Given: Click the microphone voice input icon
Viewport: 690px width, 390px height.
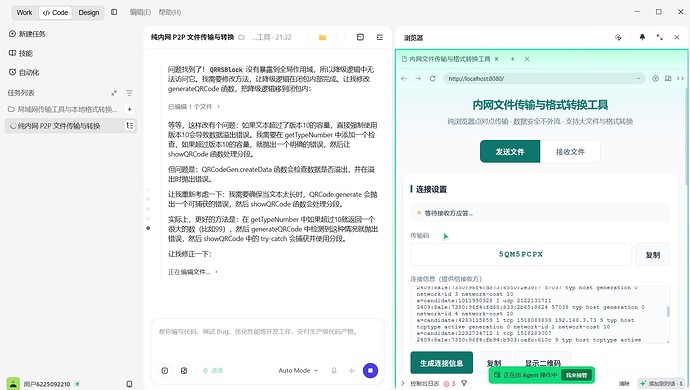Looking at the screenshot, I should 334,371.
